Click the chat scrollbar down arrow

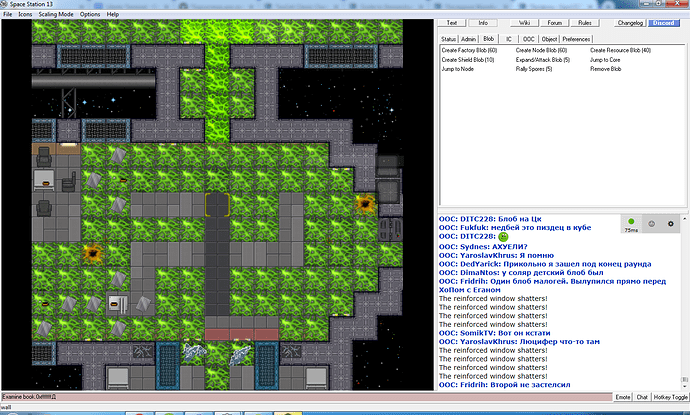tap(684, 386)
